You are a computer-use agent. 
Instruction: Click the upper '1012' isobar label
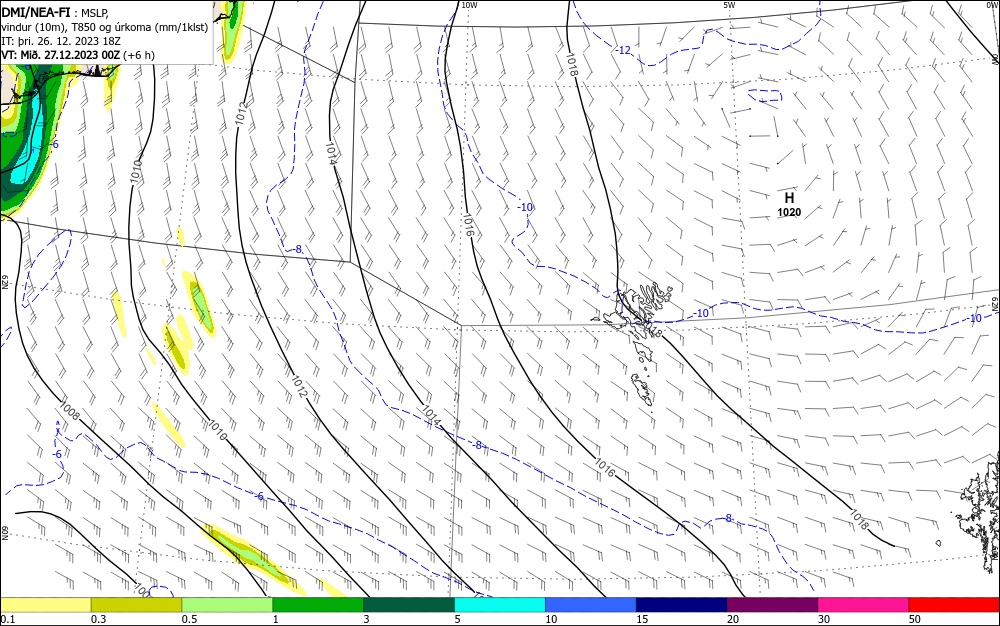click(x=240, y=112)
